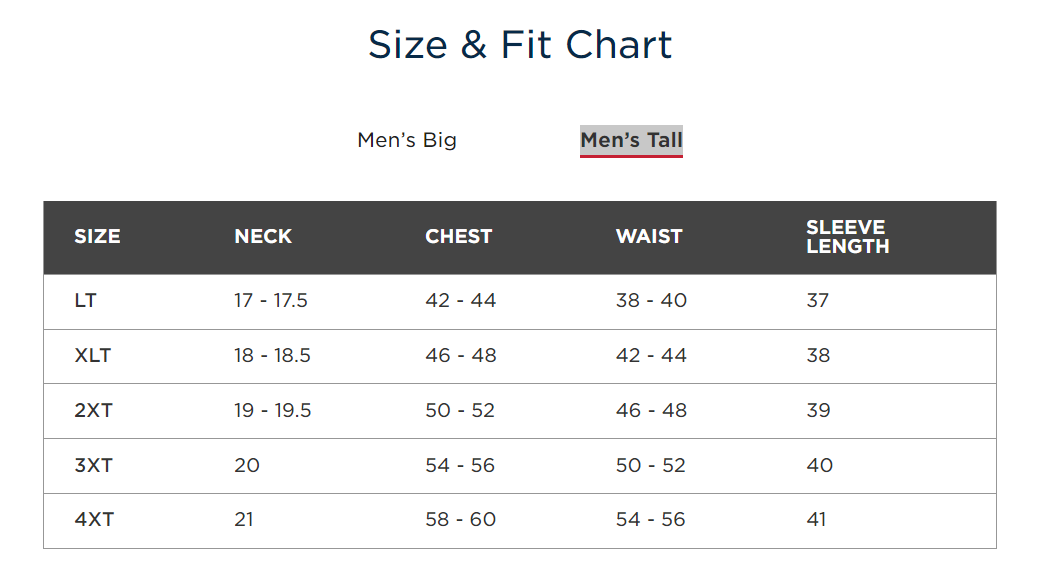Click the WAIST column header

(x=649, y=236)
